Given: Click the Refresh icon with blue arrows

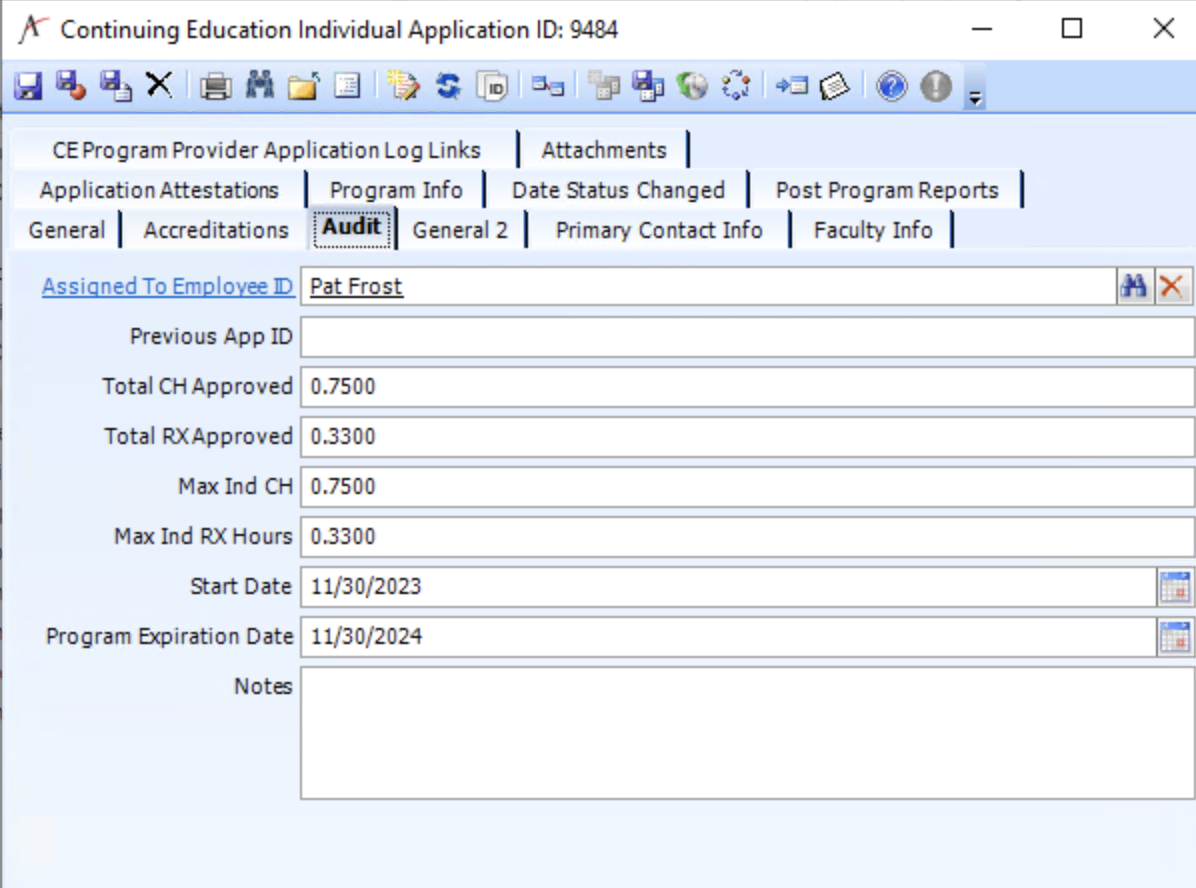Looking at the screenshot, I should [447, 86].
